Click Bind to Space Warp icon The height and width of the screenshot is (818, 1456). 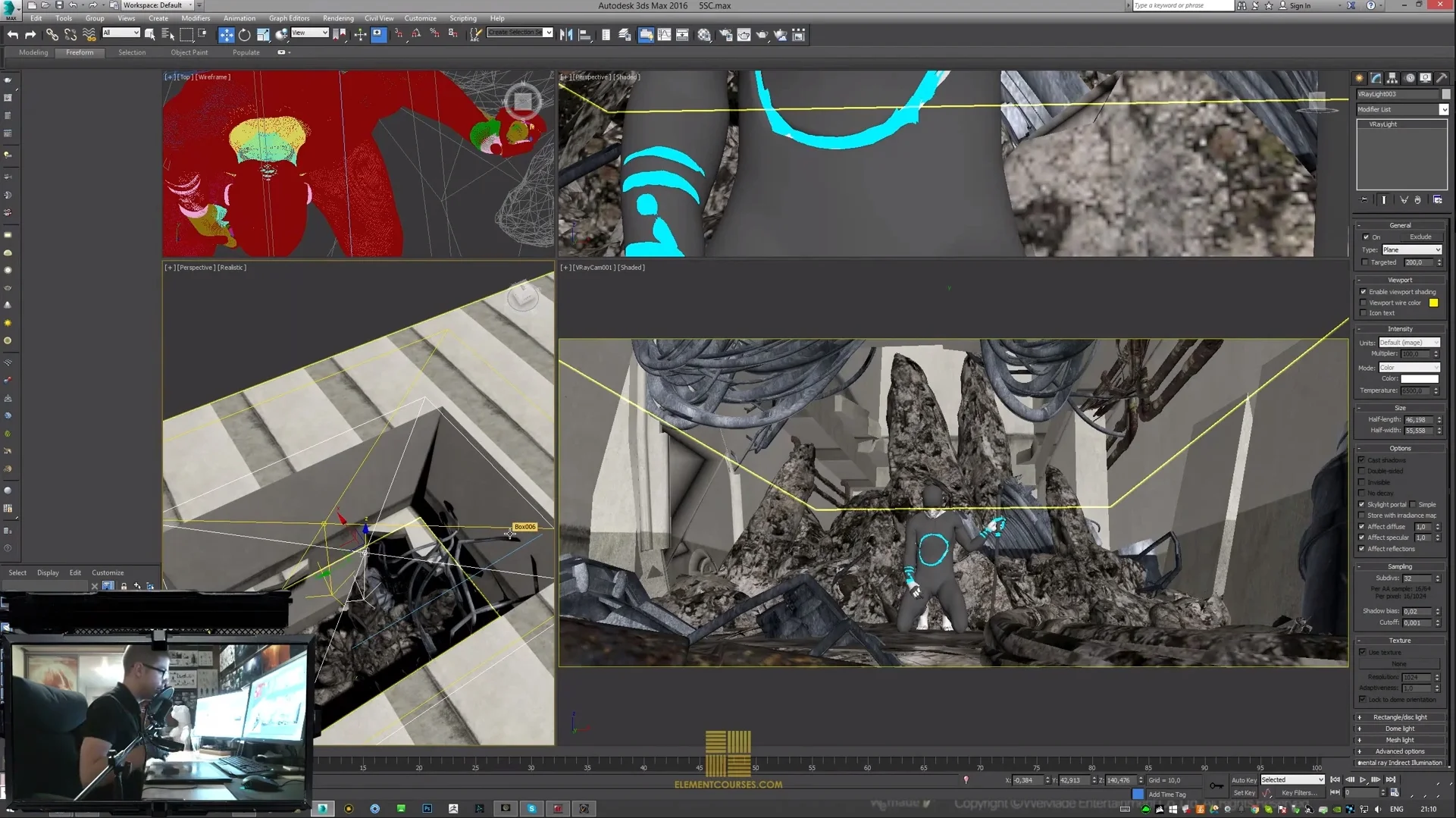(89, 34)
